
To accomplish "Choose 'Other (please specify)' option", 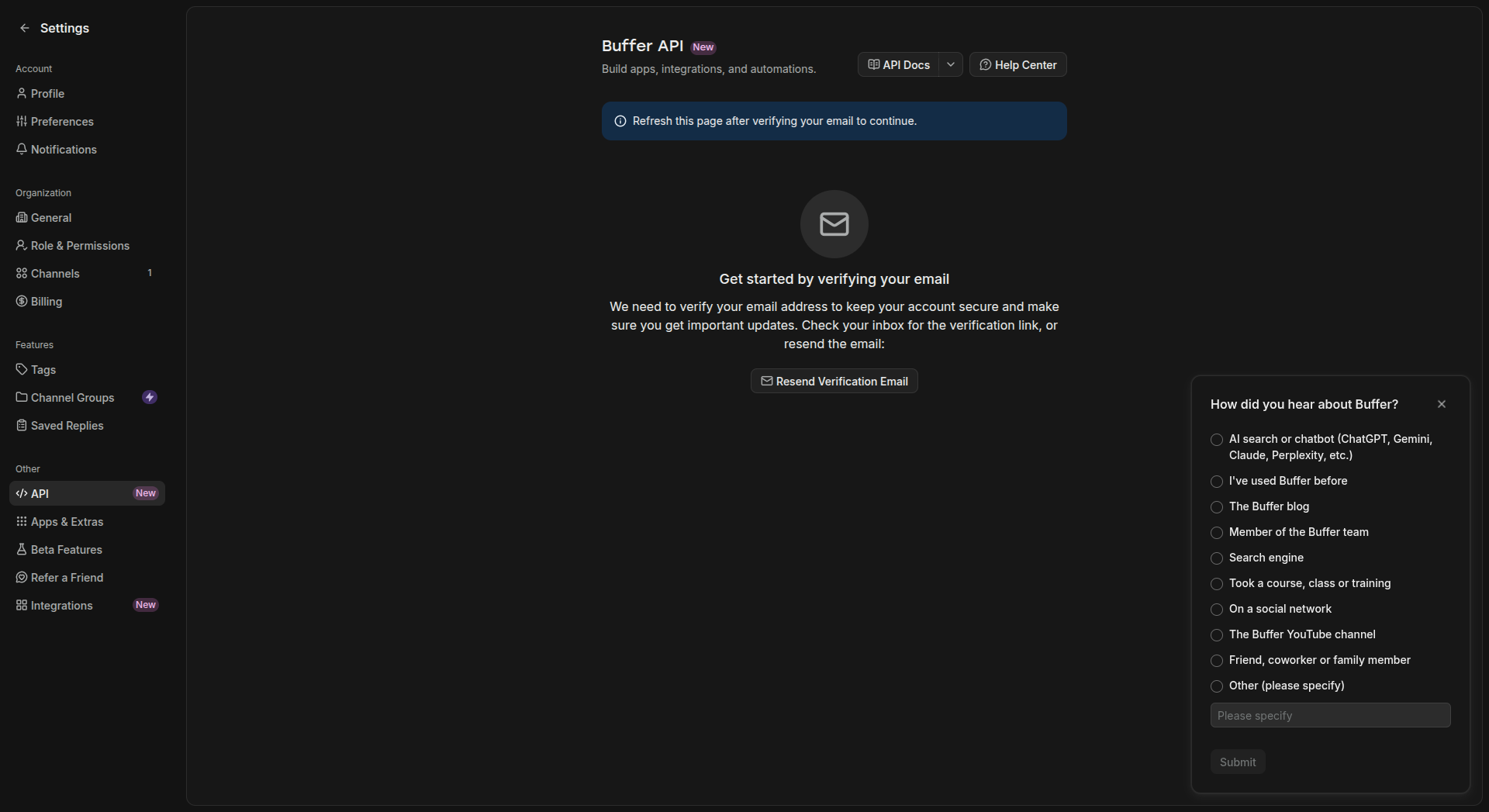I will coord(1217,686).
